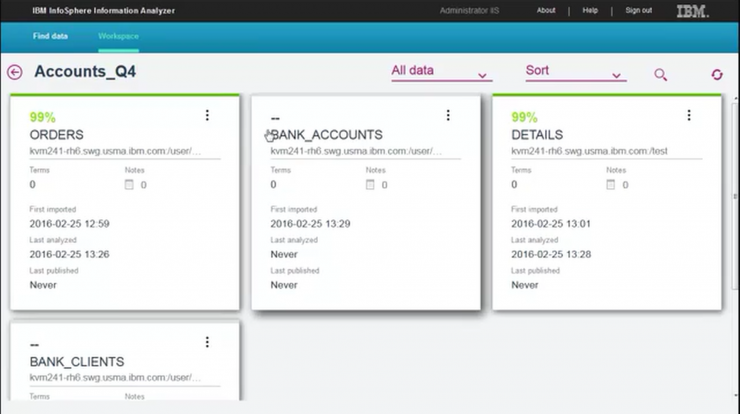Viewport: 740px width, 414px height.
Task: Click the date 2016-02-25 13:01
Action: click(551, 224)
